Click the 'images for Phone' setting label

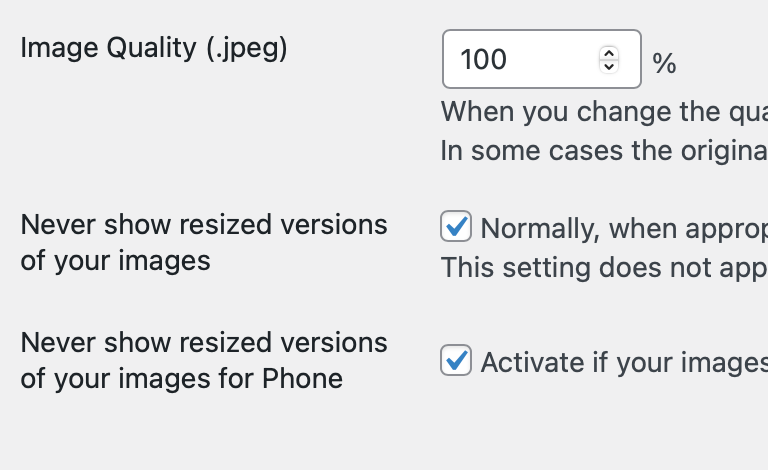pos(204,361)
